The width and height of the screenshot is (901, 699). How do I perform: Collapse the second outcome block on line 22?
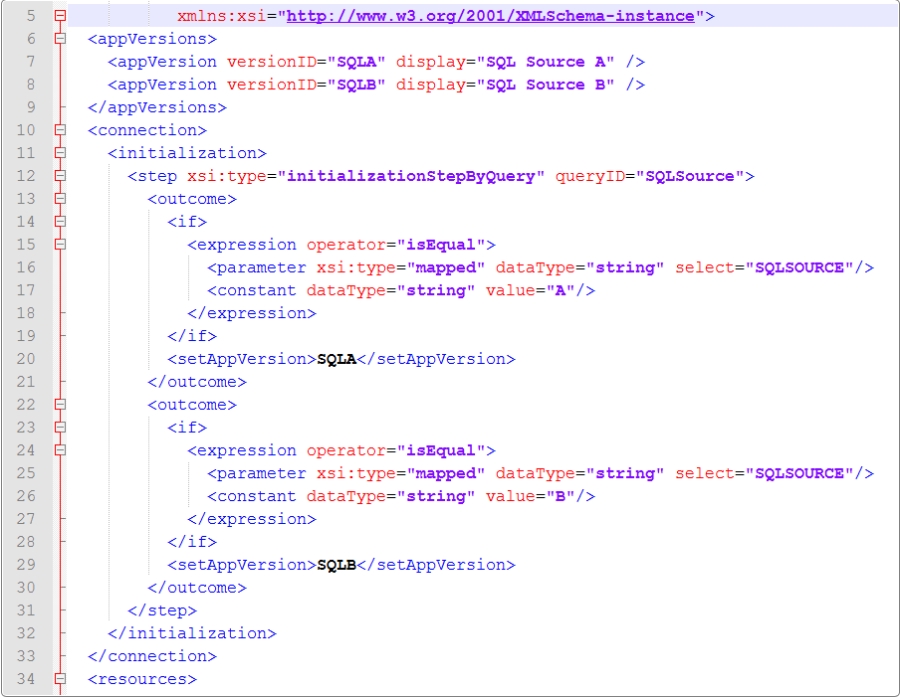click(x=60, y=405)
